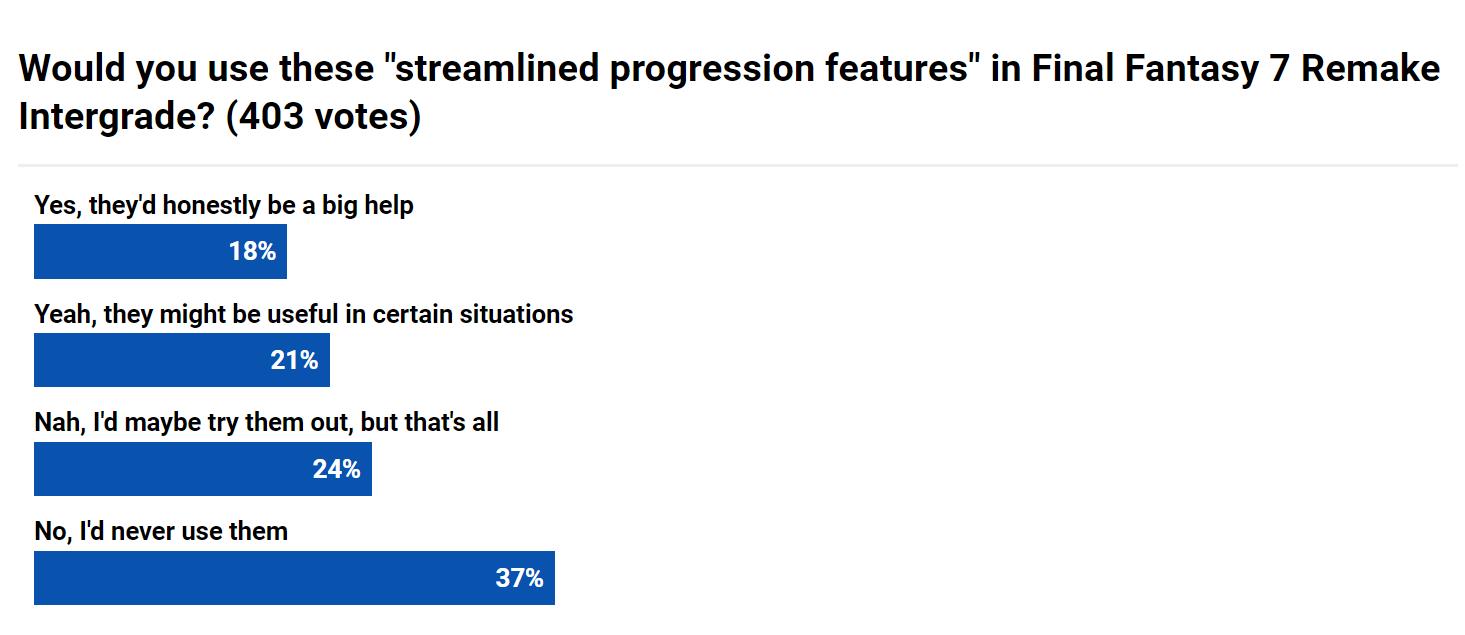This screenshot has height=635, width=1465.
Task: Choose the "No, I'd never use them" option
Action: point(161,531)
